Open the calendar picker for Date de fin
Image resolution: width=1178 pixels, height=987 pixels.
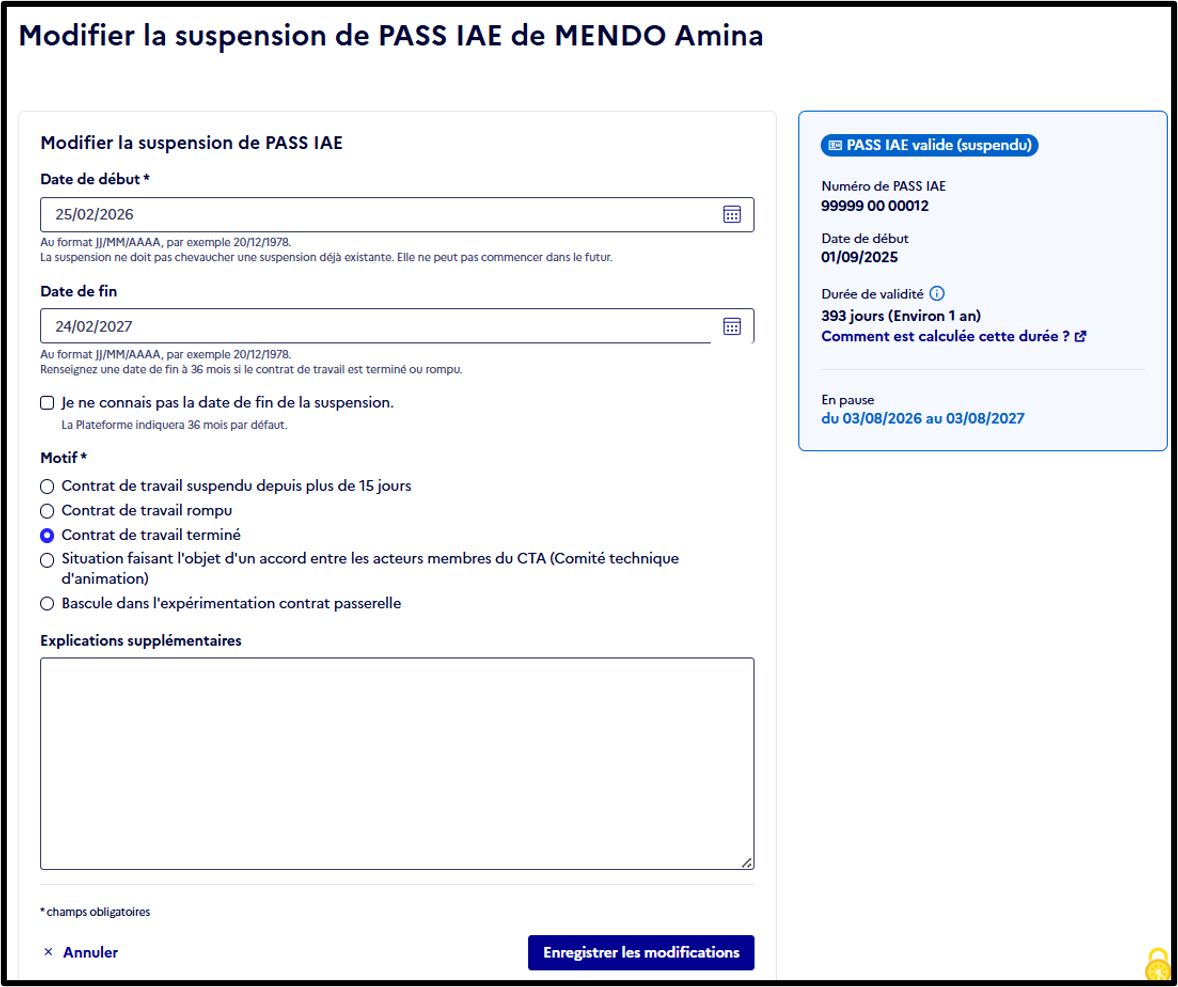point(732,326)
